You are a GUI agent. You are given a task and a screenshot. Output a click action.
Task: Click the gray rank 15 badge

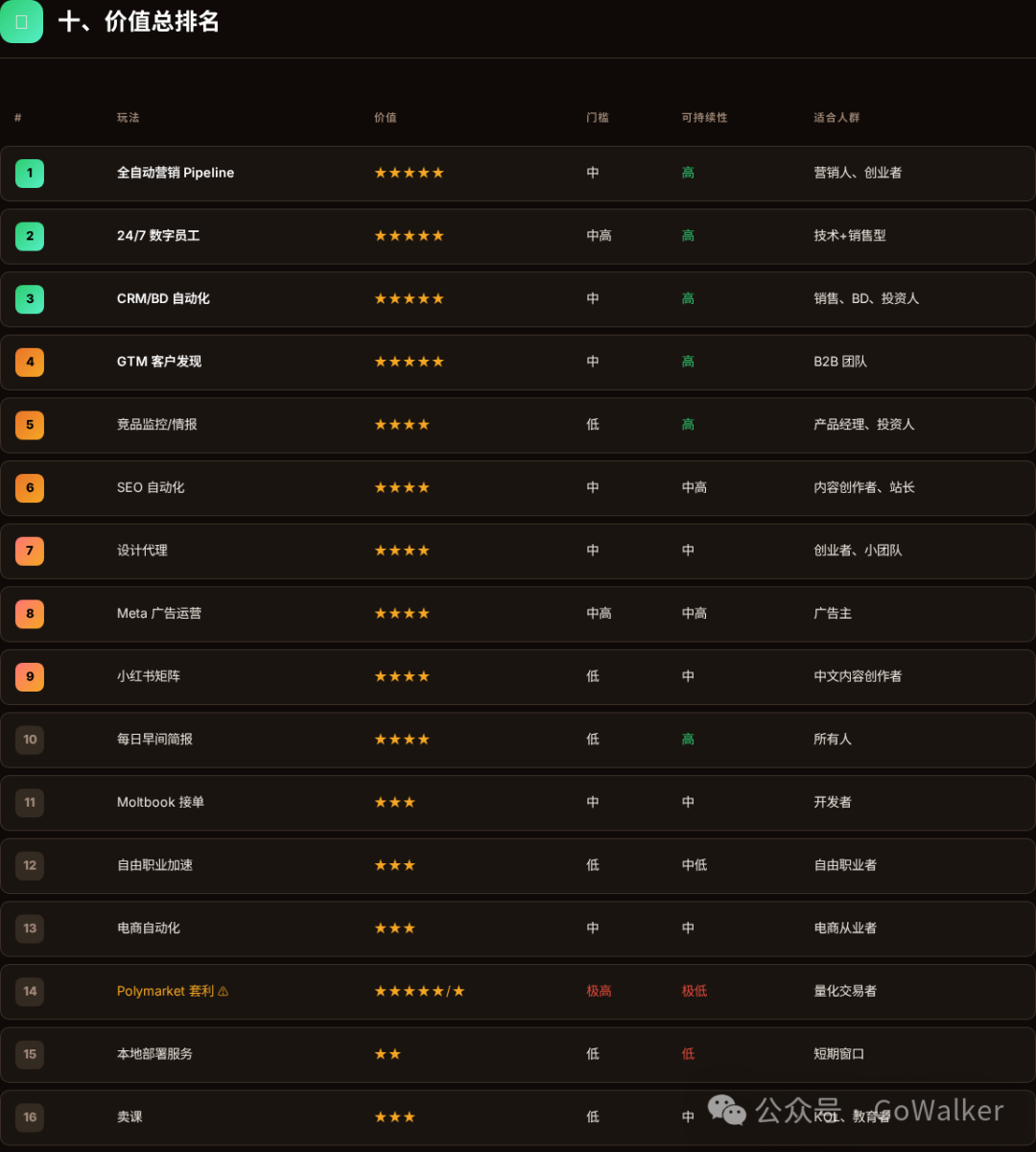coord(30,1054)
